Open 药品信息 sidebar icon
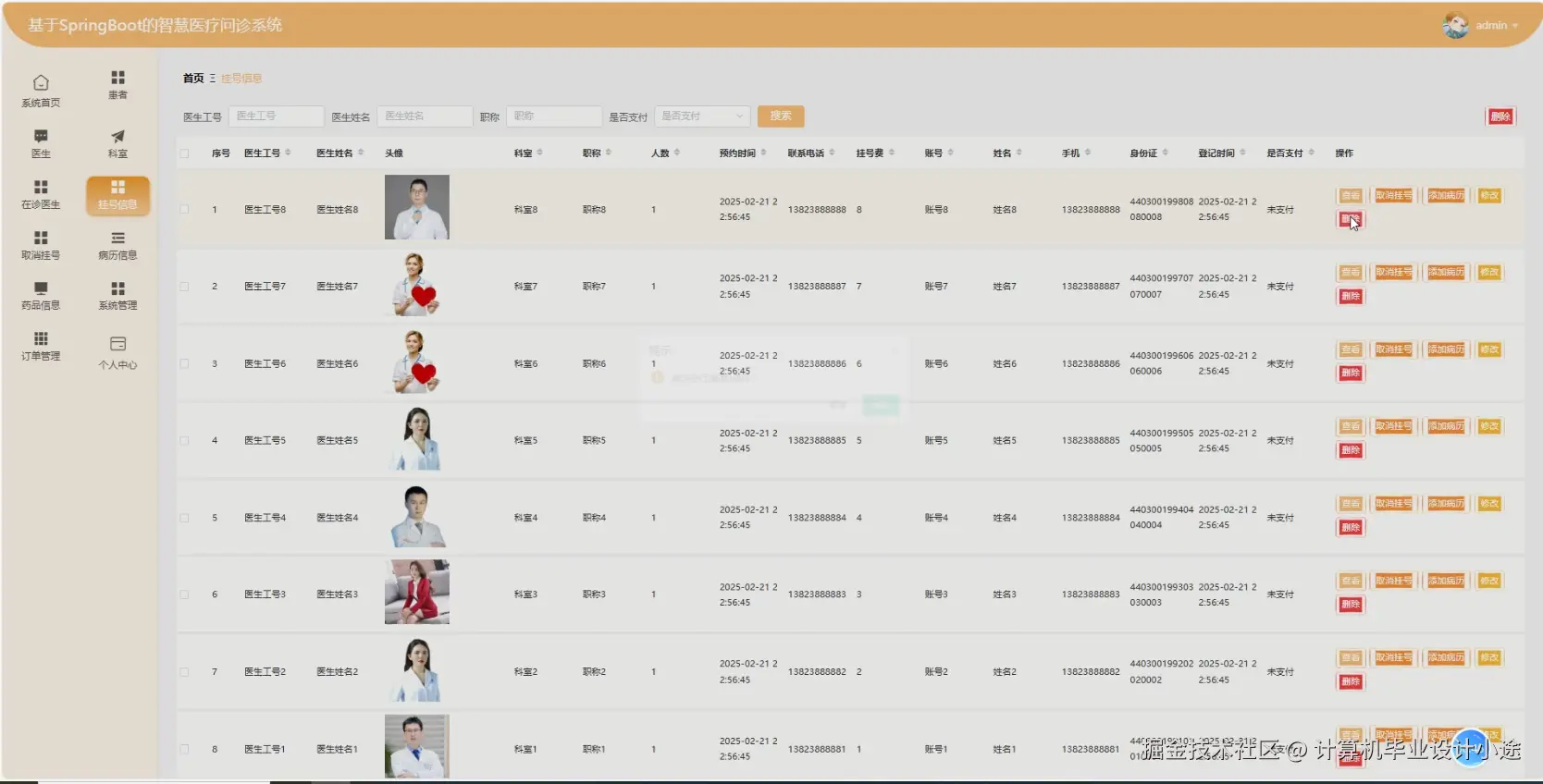Viewport: 1543px width, 784px height. (41, 288)
